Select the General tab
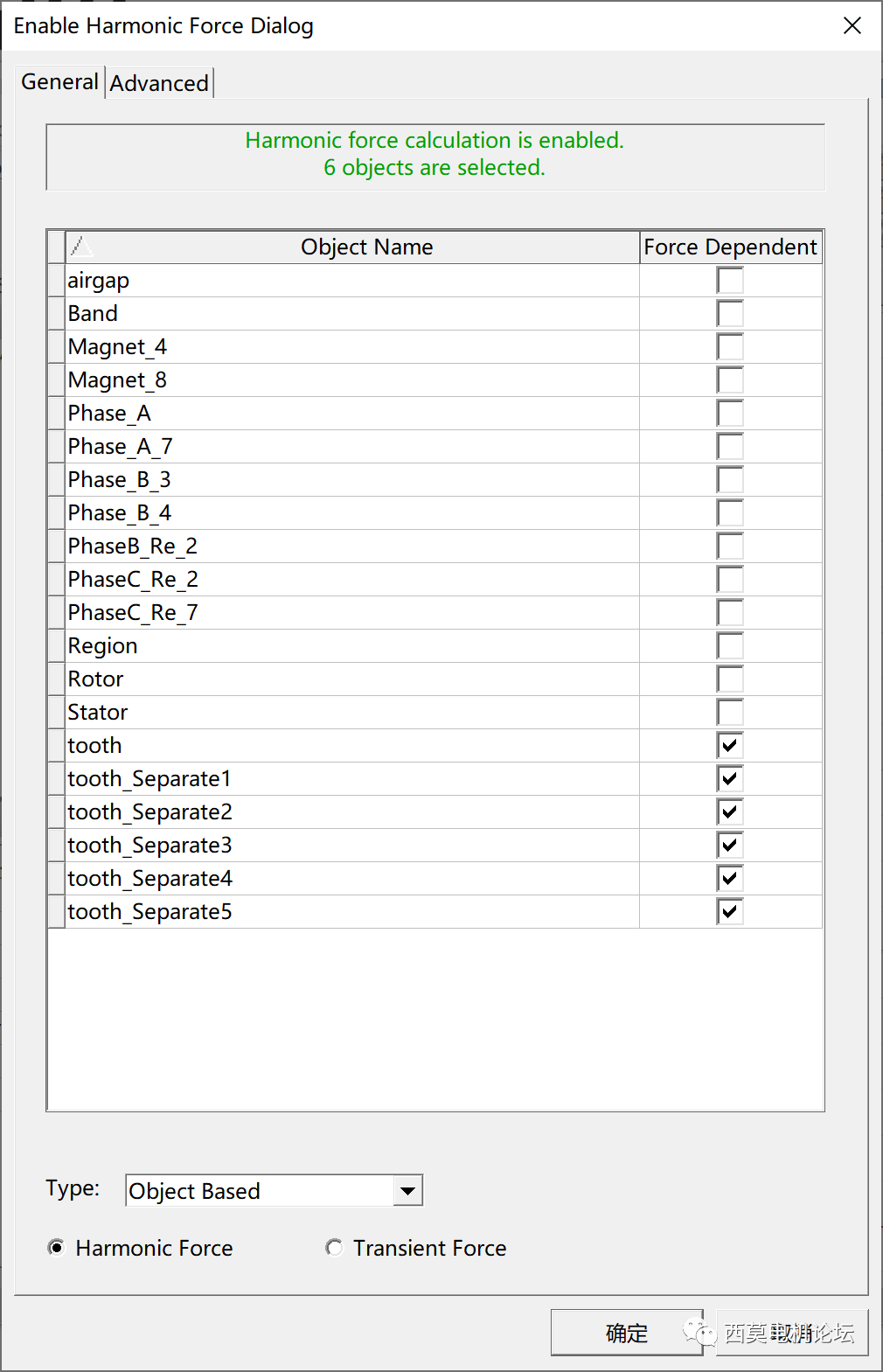883x1372 pixels. [59, 81]
